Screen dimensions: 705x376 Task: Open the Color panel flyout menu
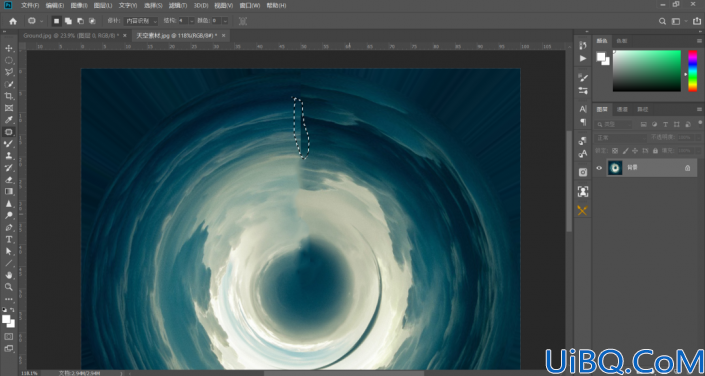point(699,40)
